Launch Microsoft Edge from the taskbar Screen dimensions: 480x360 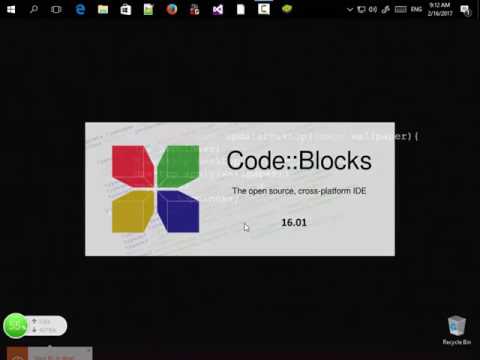(80, 9)
